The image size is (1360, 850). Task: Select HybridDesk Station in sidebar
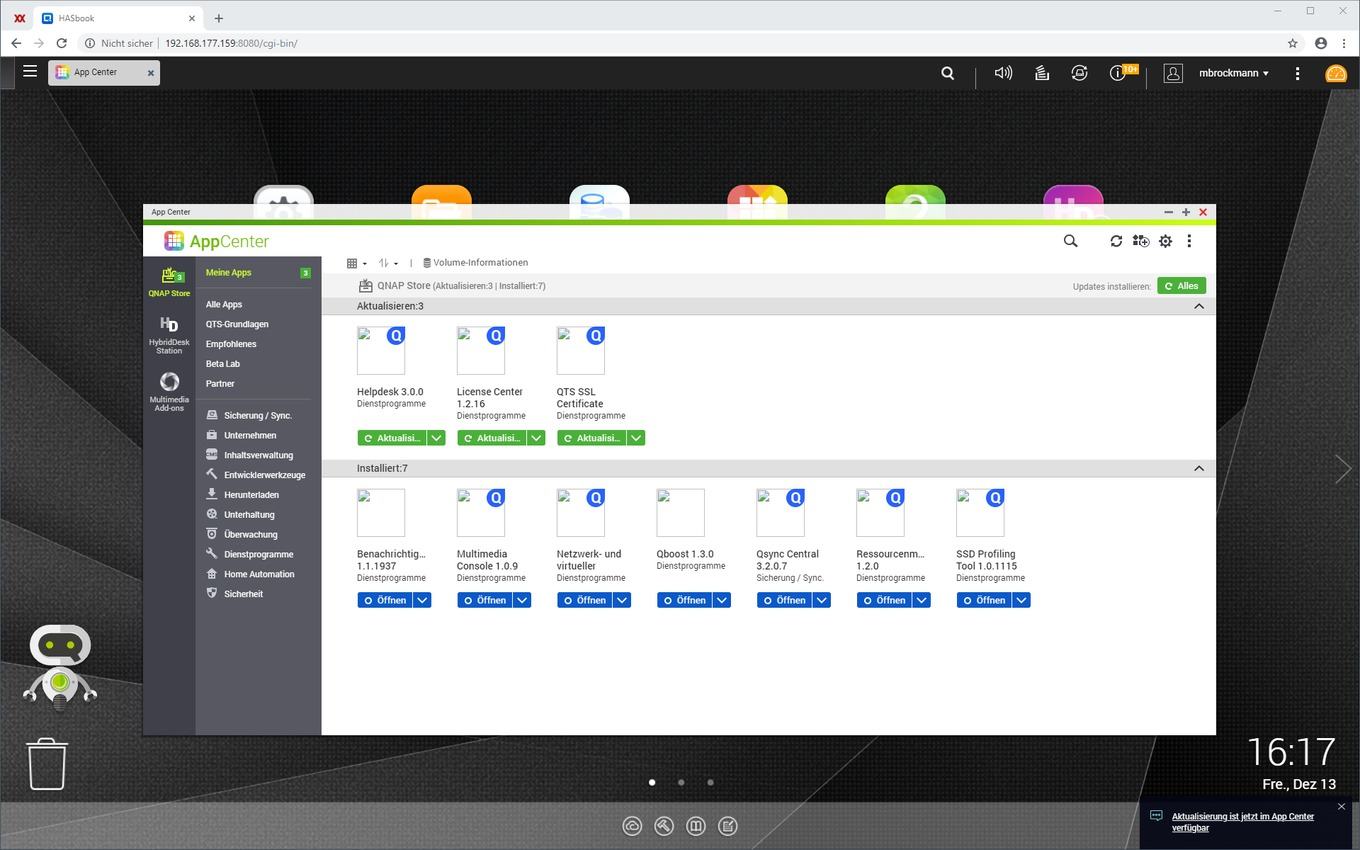pos(169,335)
